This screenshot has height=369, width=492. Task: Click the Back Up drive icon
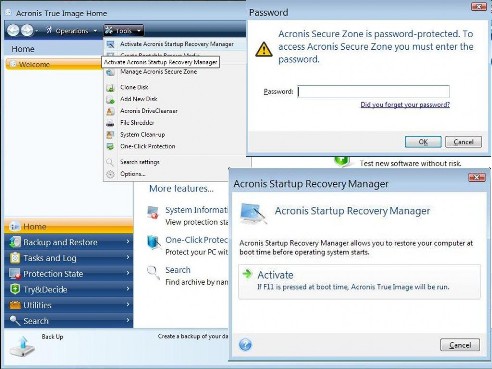22,347
